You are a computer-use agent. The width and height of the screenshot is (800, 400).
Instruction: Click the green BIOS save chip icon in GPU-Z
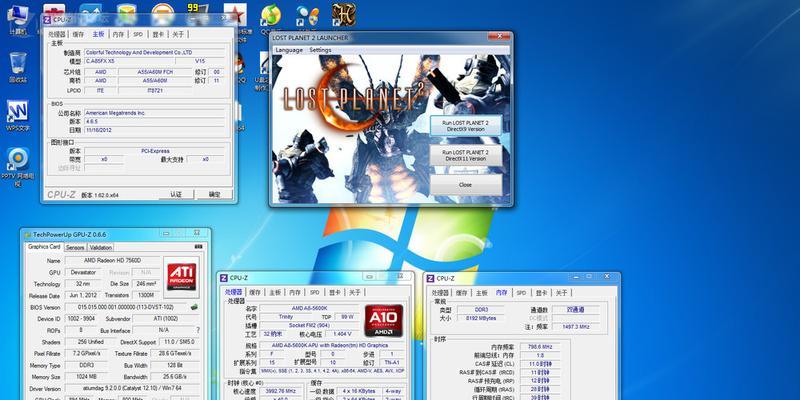(x=194, y=307)
